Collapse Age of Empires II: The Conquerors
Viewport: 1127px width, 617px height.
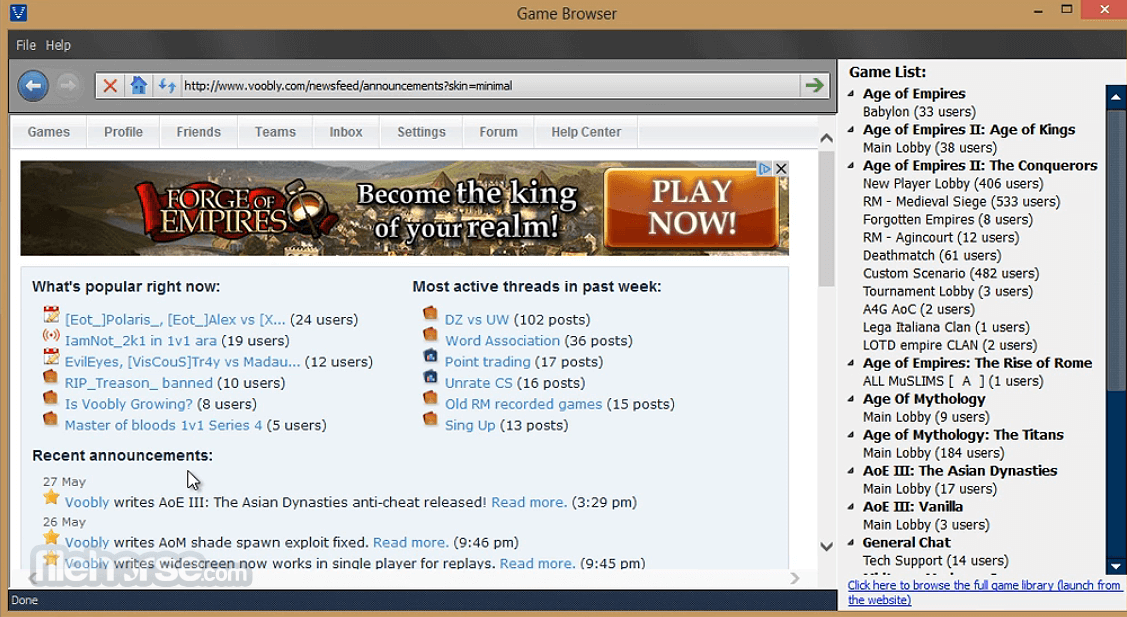tap(851, 165)
